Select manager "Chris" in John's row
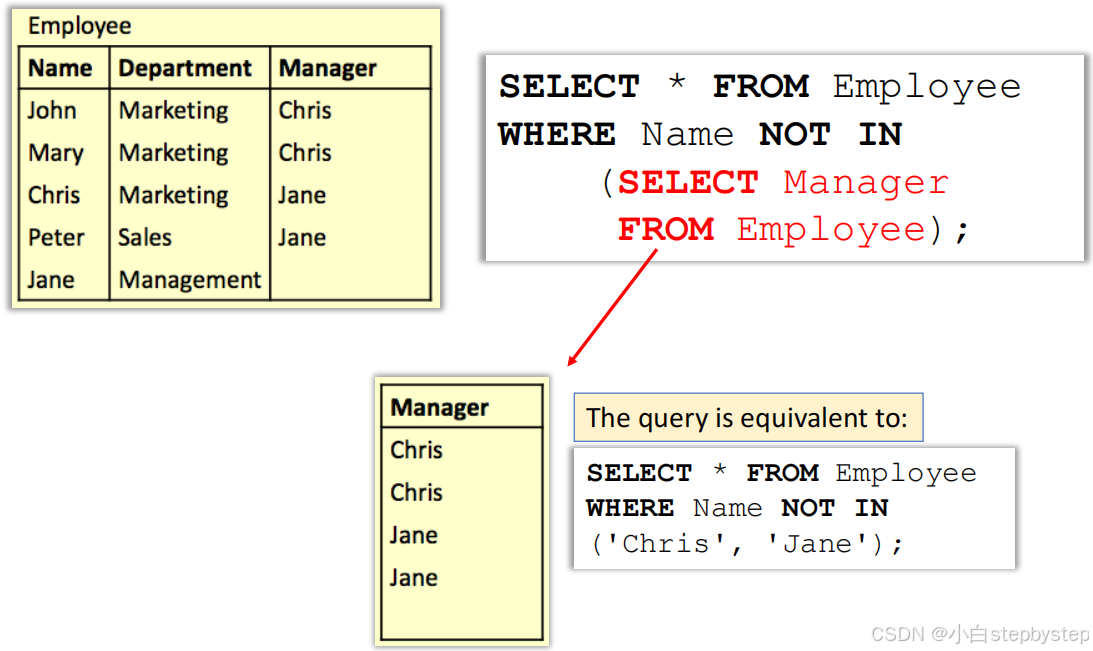Viewport: 1093px width, 651px height. (305, 111)
